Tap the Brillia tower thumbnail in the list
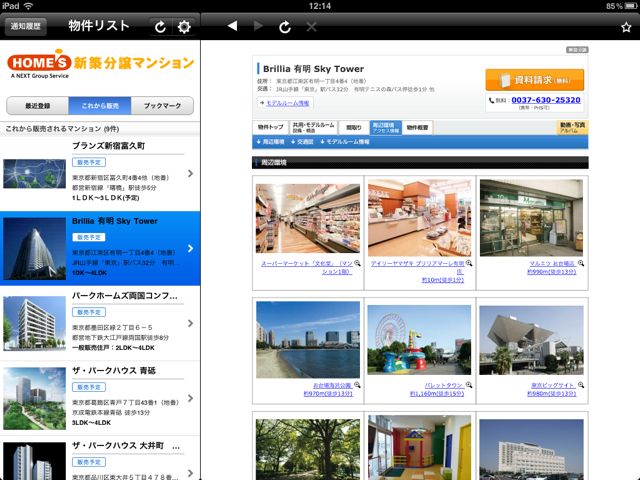Viewport: 640px width, 480px height. click(34, 248)
